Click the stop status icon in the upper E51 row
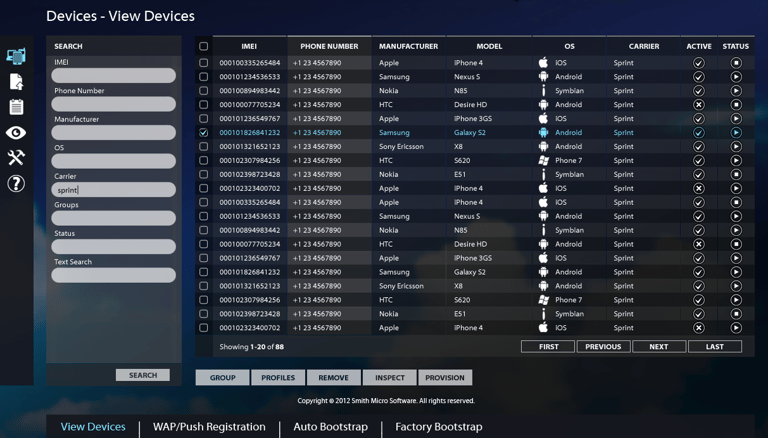 pos(736,174)
